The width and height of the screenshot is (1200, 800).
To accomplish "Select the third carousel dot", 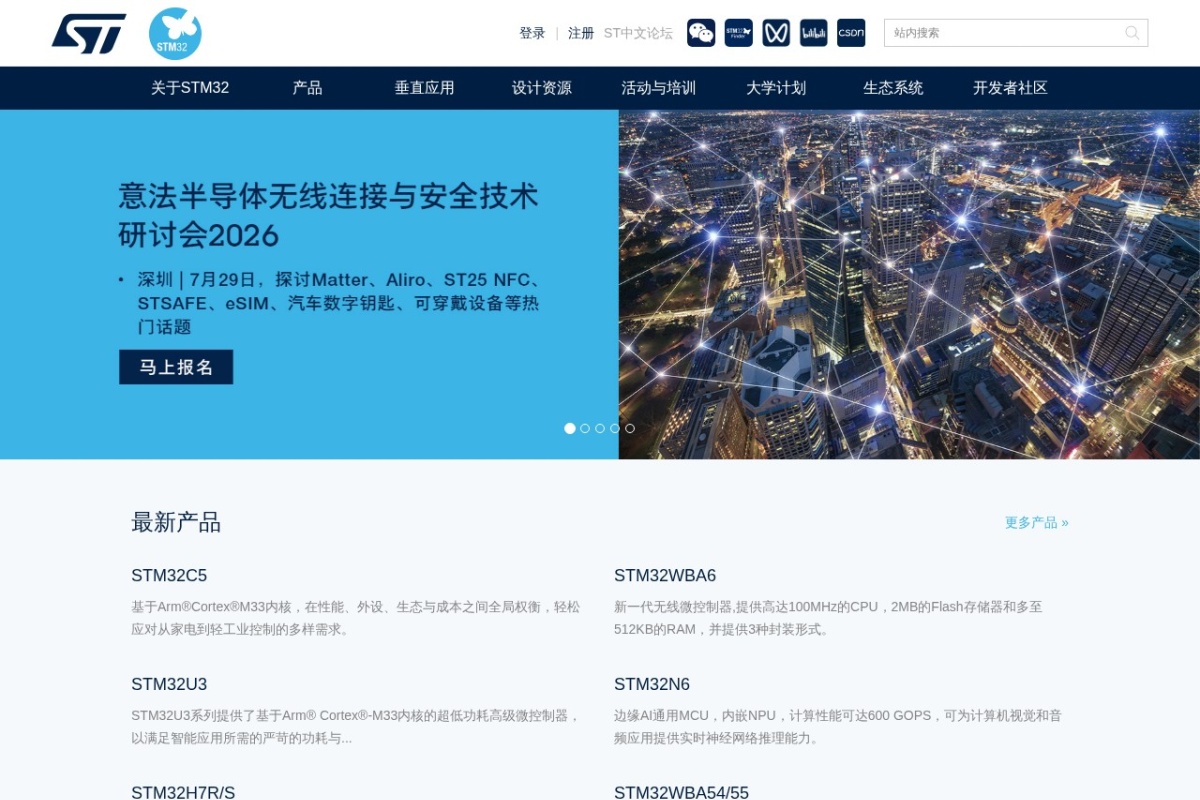I will [600, 428].
